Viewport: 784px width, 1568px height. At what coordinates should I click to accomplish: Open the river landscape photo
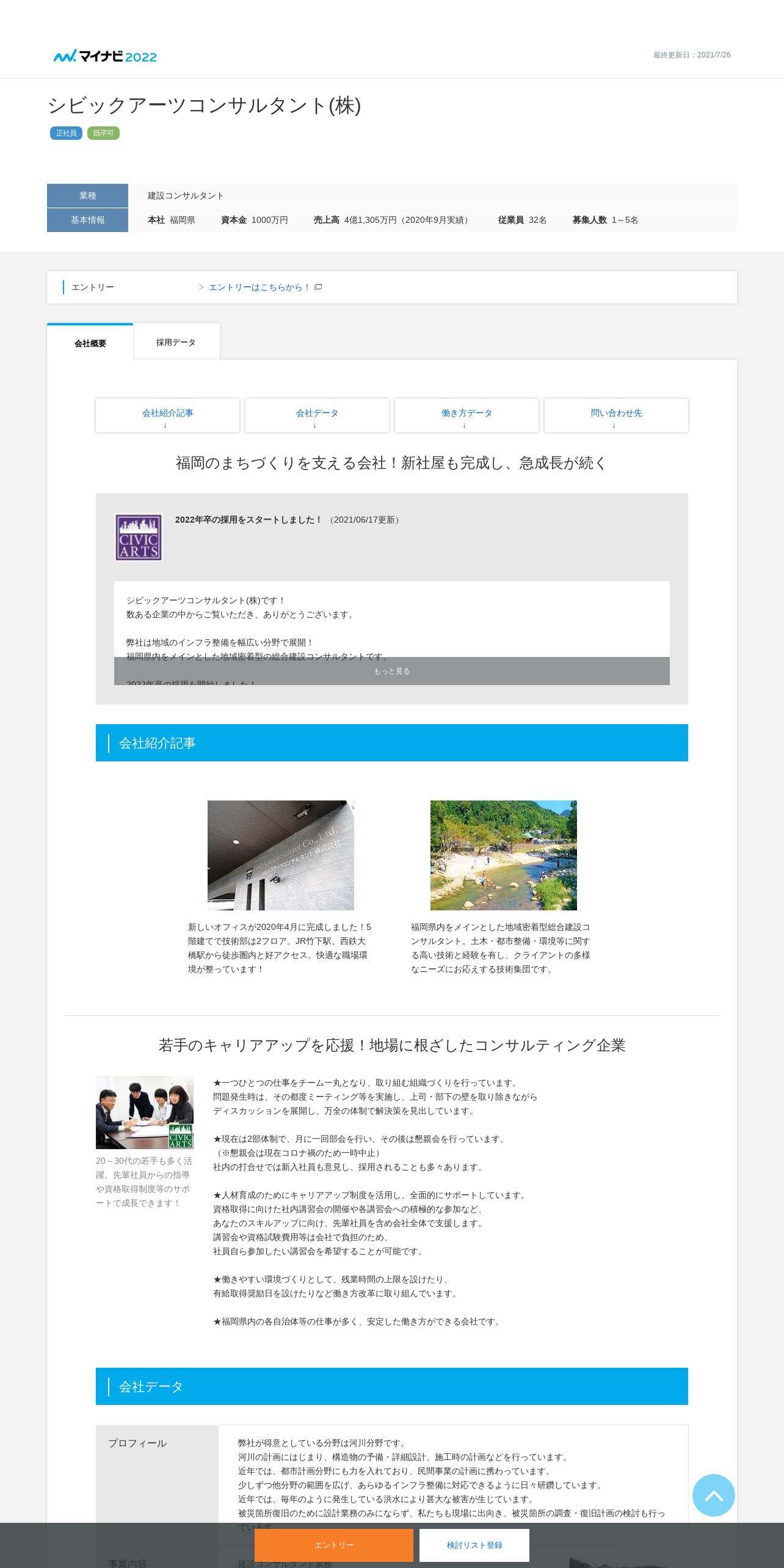(504, 855)
